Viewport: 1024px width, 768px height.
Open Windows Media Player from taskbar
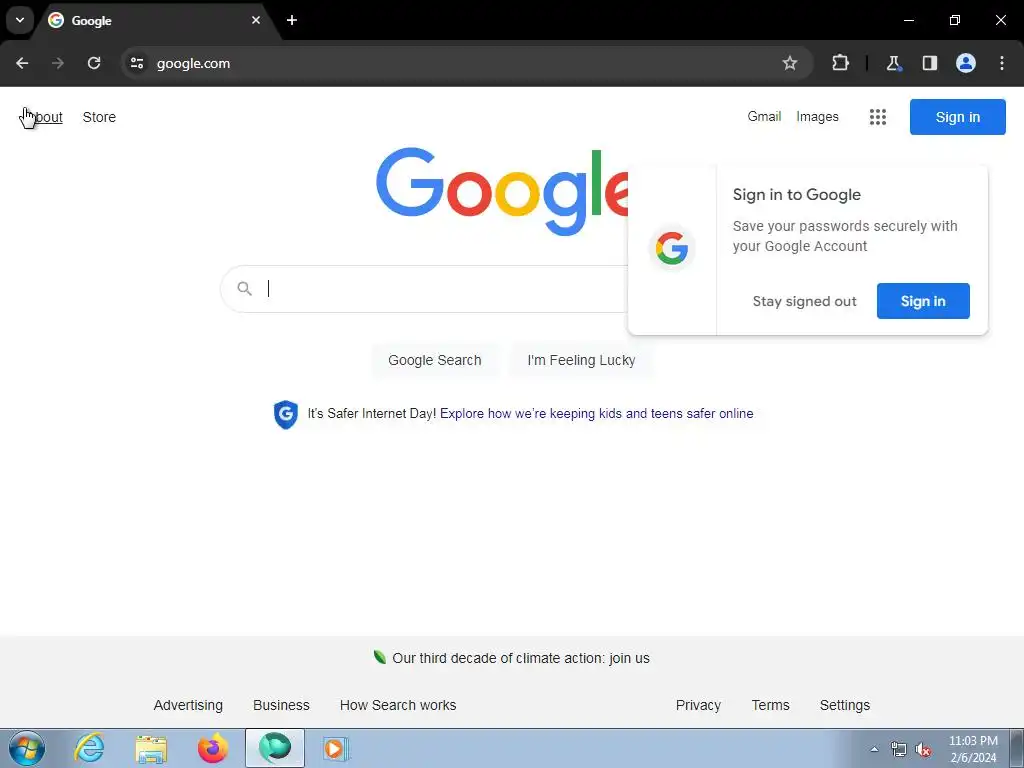(x=336, y=748)
